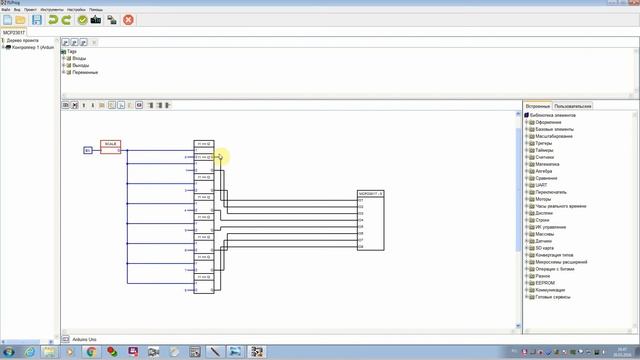The image size is (640, 360).
Task: Select the SD карта library folder
Action: pyautogui.click(x=544, y=248)
